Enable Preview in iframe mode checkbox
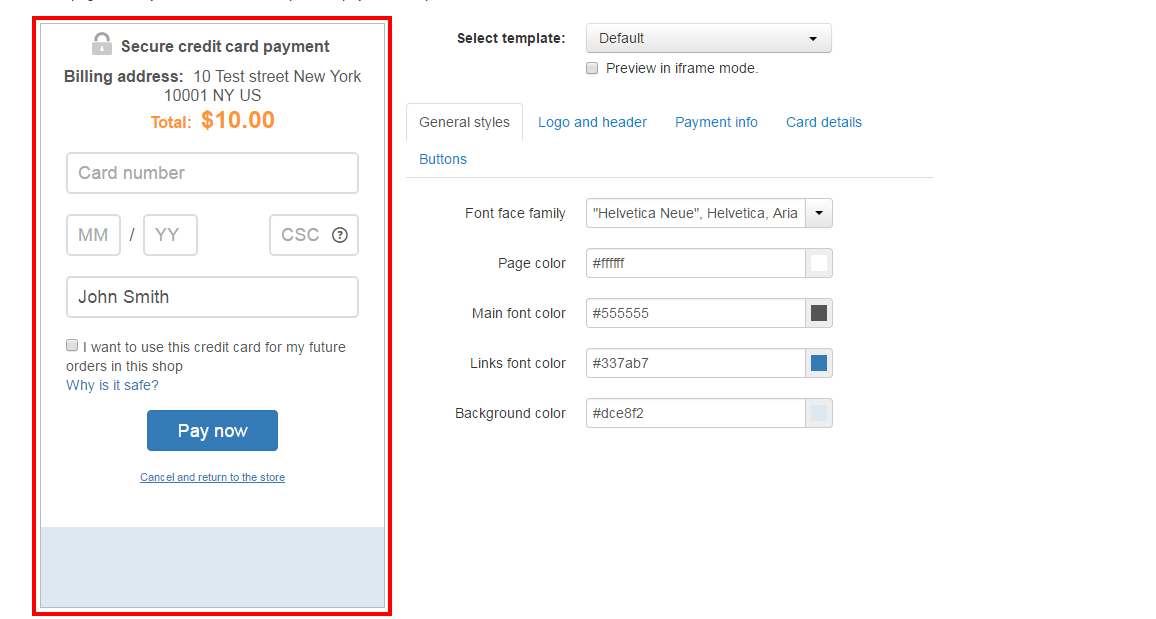This screenshot has width=1156, height=619. coord(592,69)
